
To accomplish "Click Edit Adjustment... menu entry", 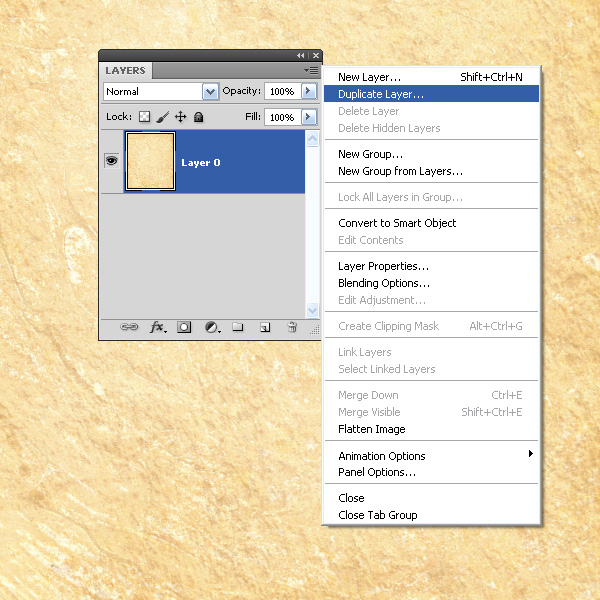I will (431, 300).
